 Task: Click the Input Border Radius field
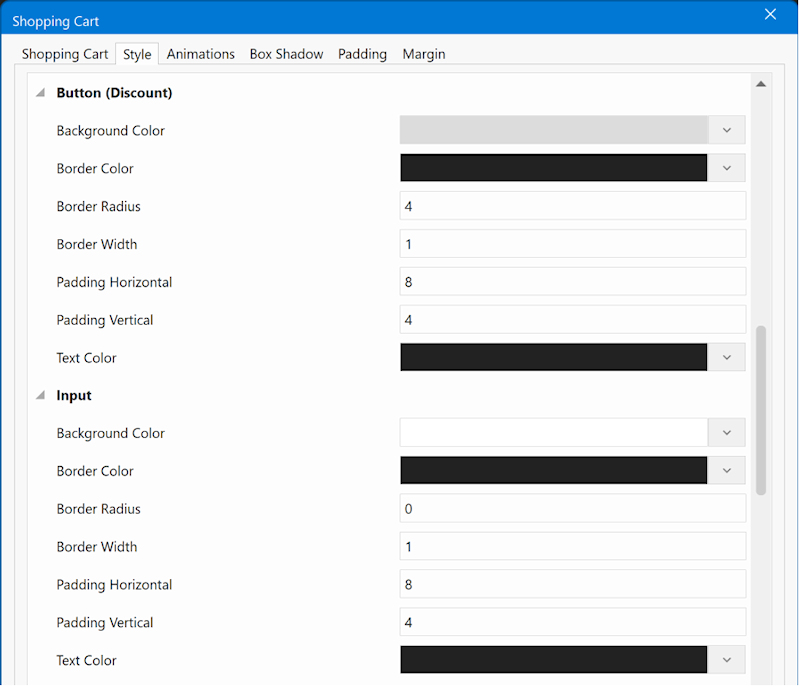coord(572,509)
